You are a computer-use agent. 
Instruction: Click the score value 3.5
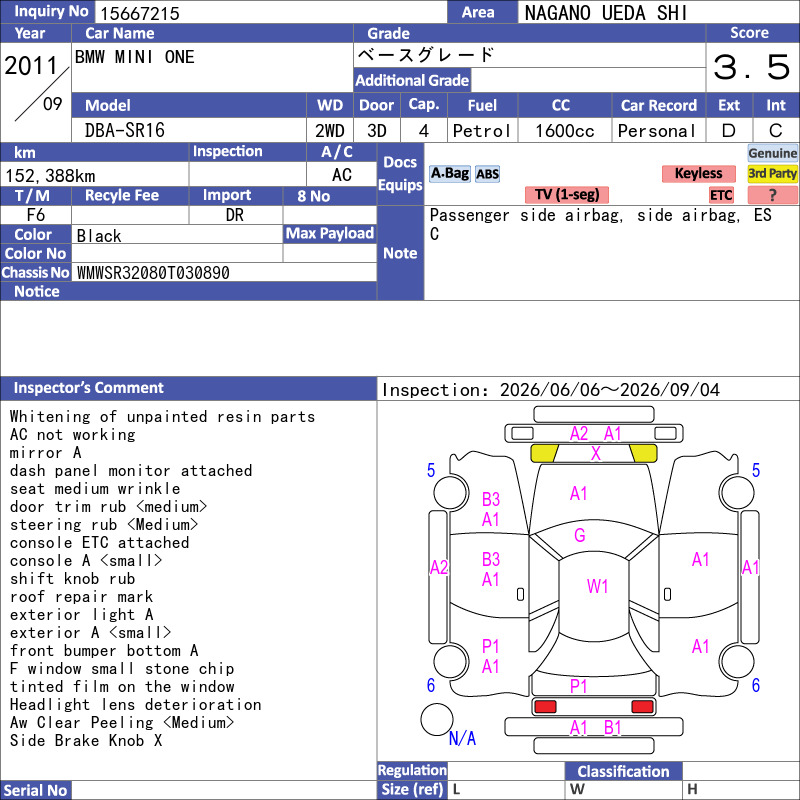[752, 67]
